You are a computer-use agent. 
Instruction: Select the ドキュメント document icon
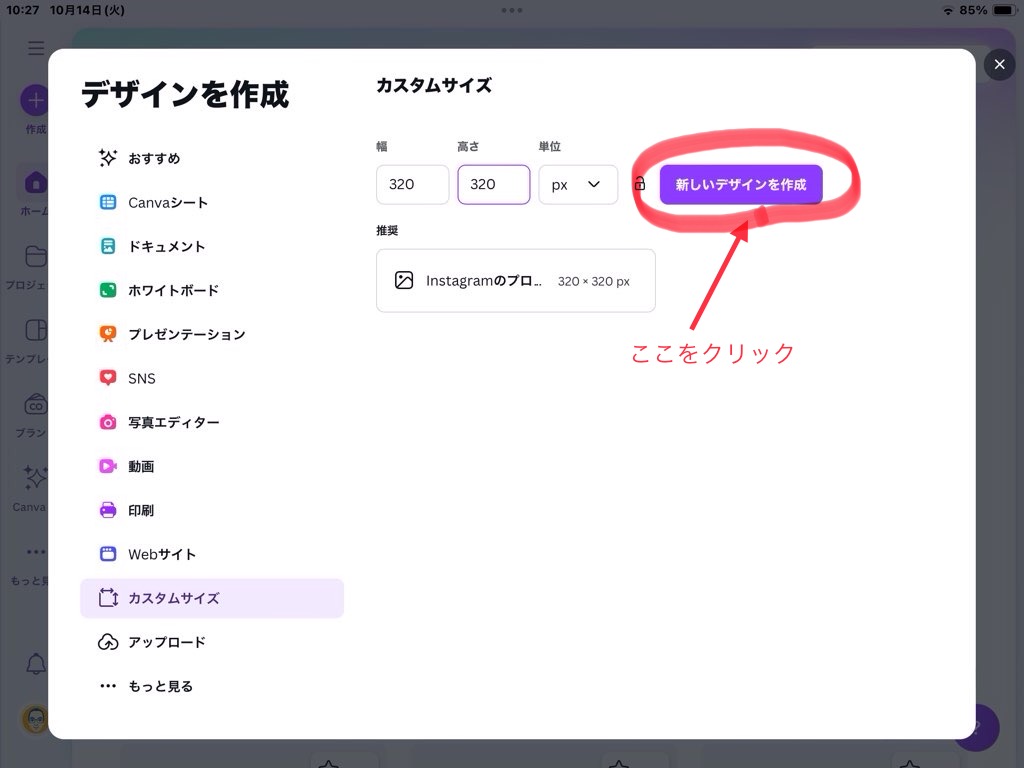point(108,246)
